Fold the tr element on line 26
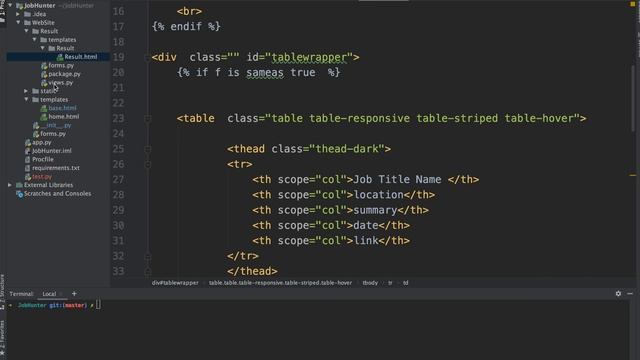This screenshot has height=360, width=640. coord(147,164)
